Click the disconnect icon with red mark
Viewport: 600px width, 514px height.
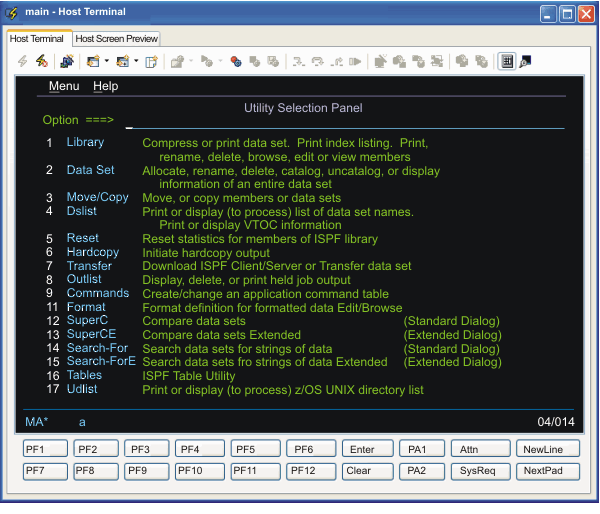(42, 61)
